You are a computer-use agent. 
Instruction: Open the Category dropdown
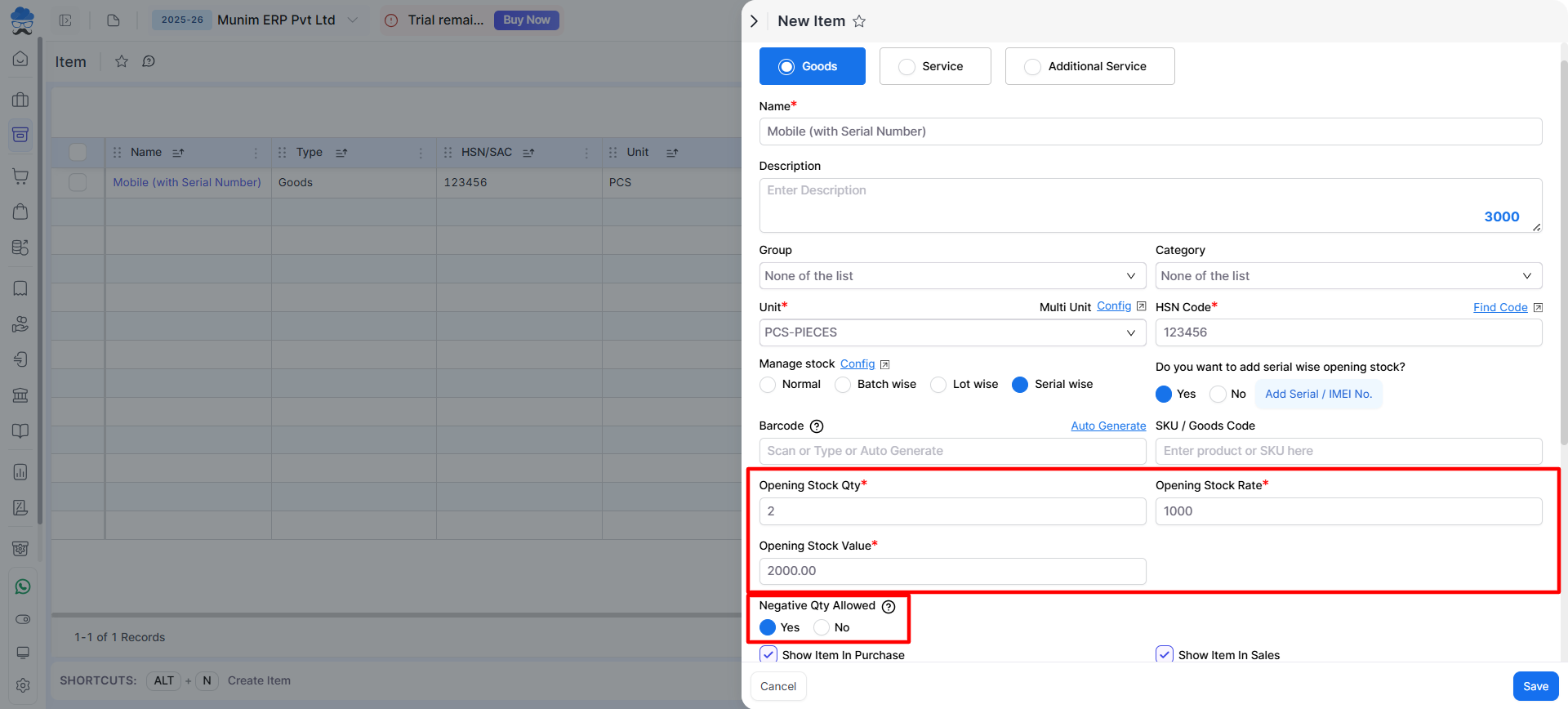(x=1347, y=276)
